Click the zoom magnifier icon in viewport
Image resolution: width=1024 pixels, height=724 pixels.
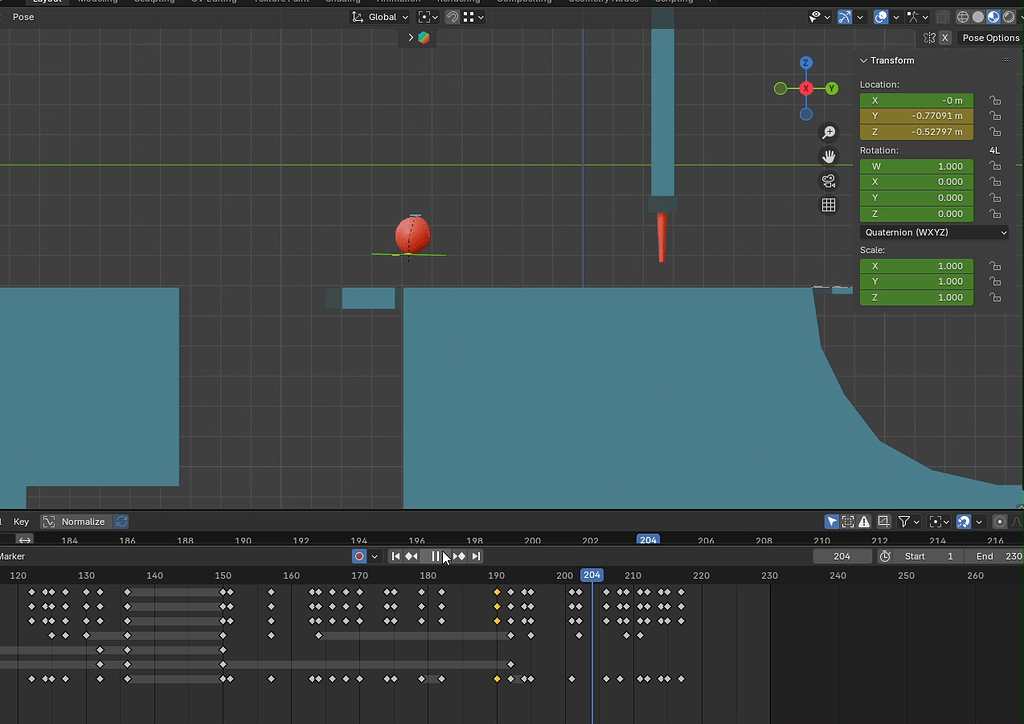point(829,133)
